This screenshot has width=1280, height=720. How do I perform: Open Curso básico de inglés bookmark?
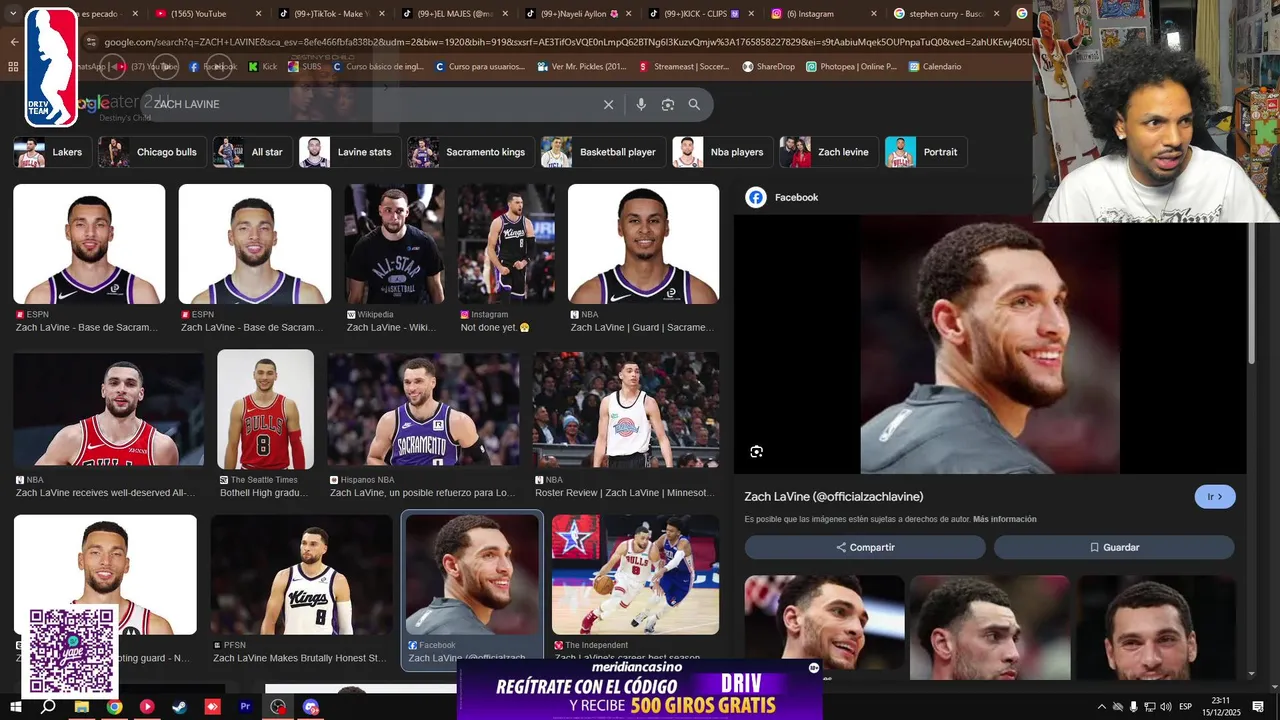tap(378, 67)
